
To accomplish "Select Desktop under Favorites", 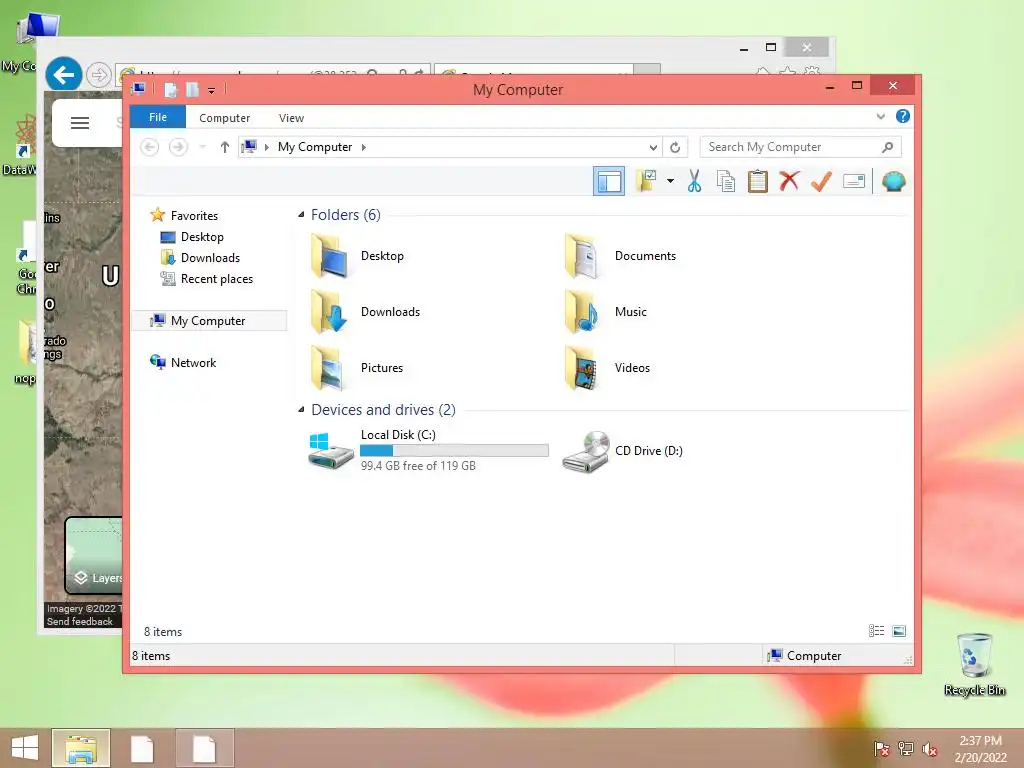I will (202, 236).
